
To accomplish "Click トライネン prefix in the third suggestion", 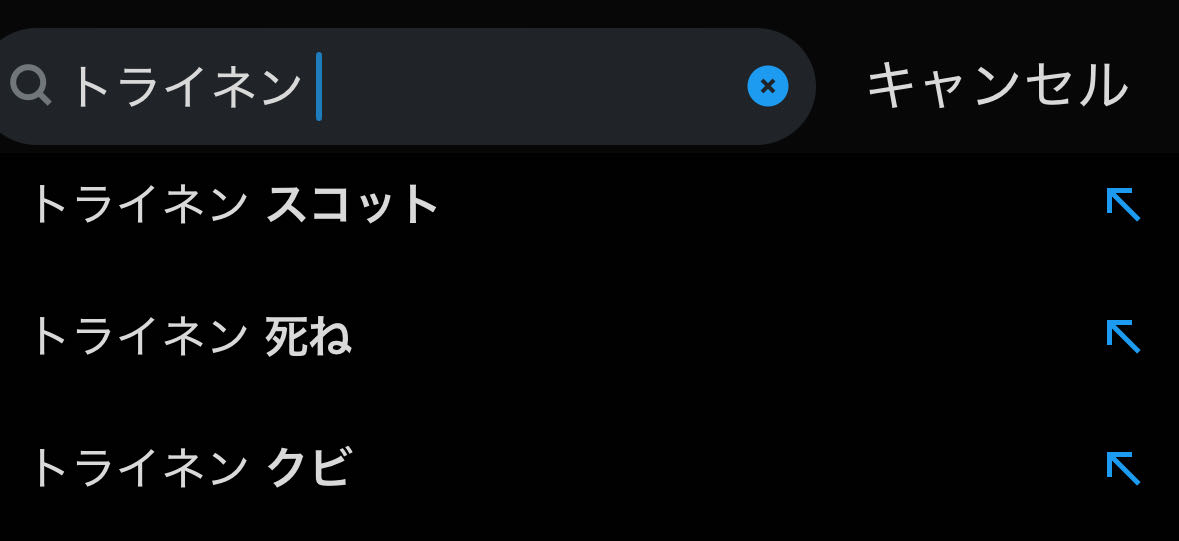I will (x=138, y=468).
